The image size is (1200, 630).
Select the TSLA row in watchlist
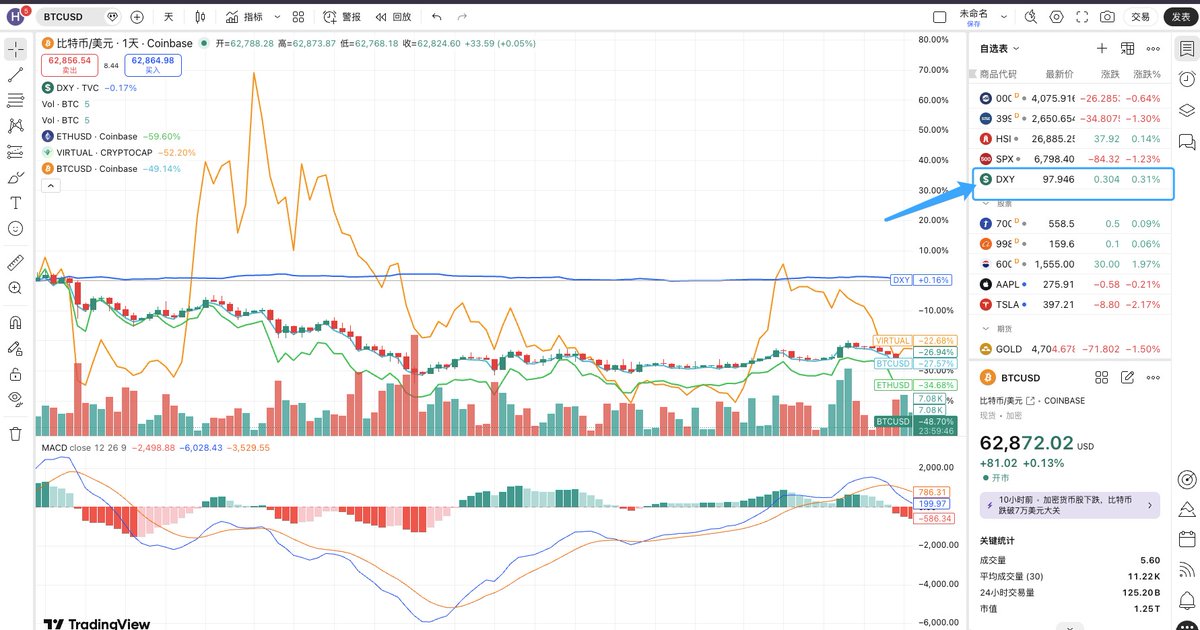pos(1071,304)
